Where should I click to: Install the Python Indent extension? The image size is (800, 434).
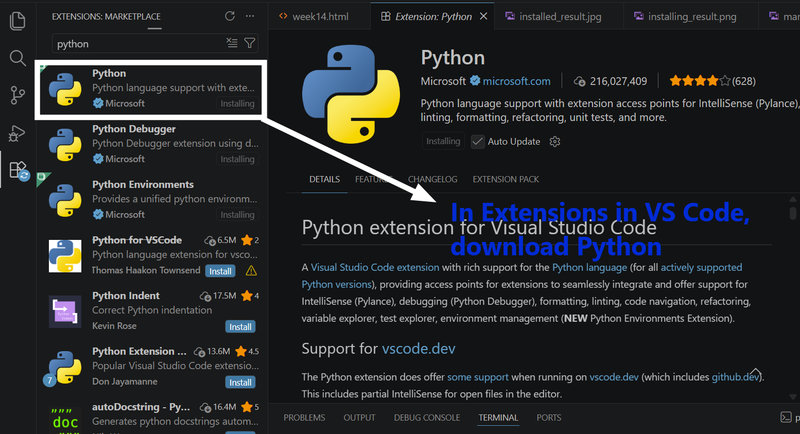click(240, 326)
